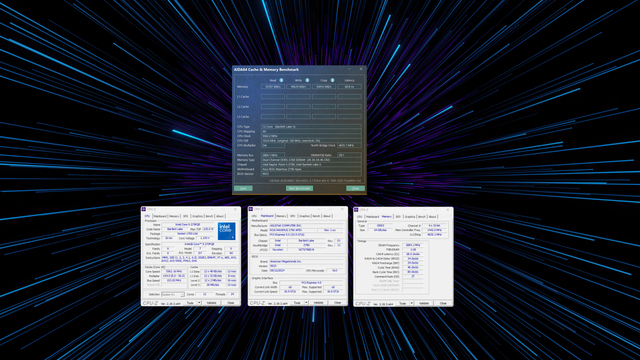Click the Cores count value in CPU-Z
This screenshot has height=360, width=640.
point(204,294)
